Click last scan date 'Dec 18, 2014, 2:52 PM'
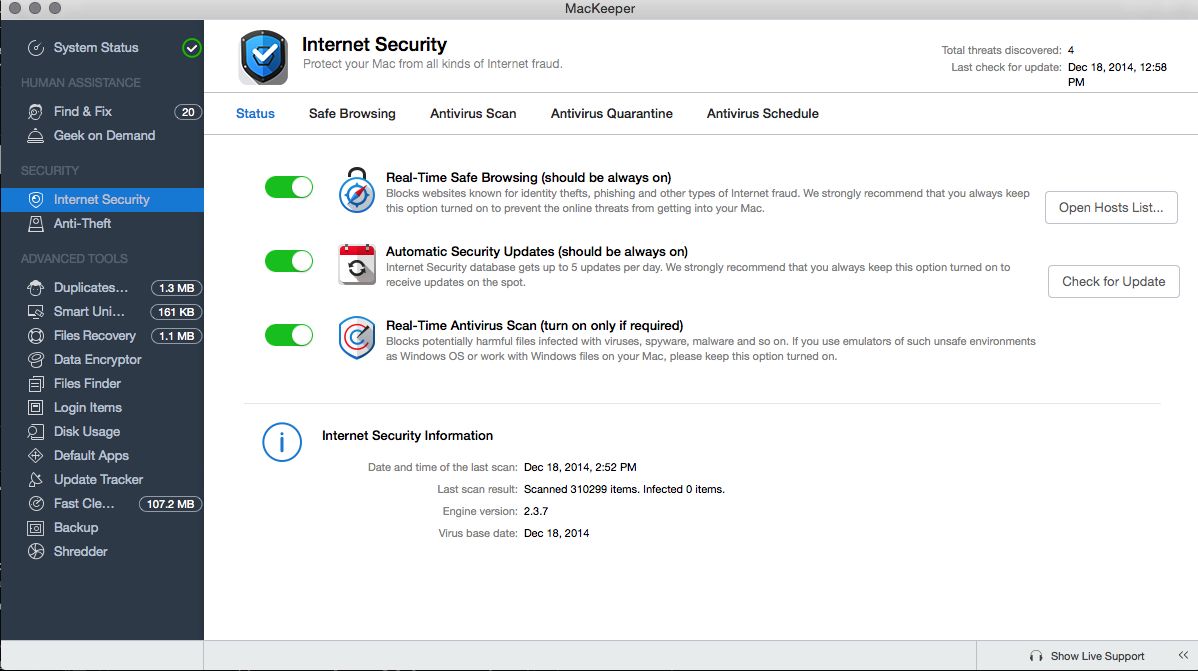This screenshot has height=671, width=1198. [x=580, y=467]
